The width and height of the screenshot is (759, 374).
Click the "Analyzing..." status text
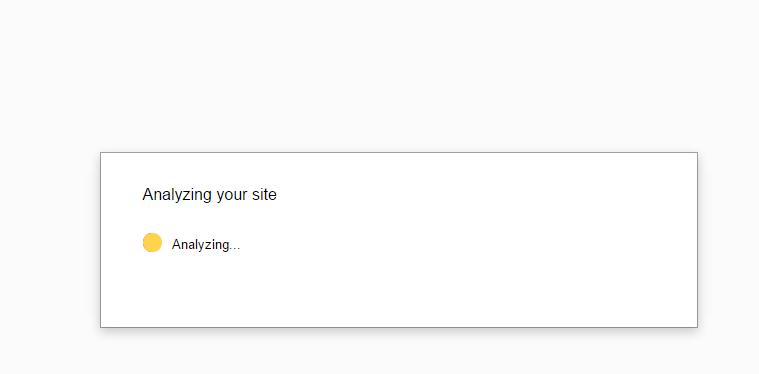tap(206, 244)
